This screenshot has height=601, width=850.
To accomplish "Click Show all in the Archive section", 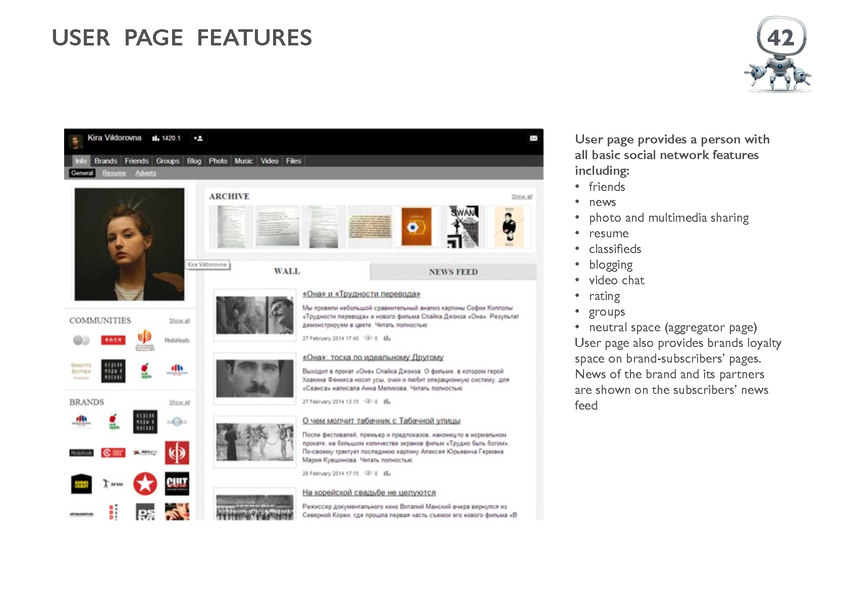I will pyautogui.click(x=521, y=197).
